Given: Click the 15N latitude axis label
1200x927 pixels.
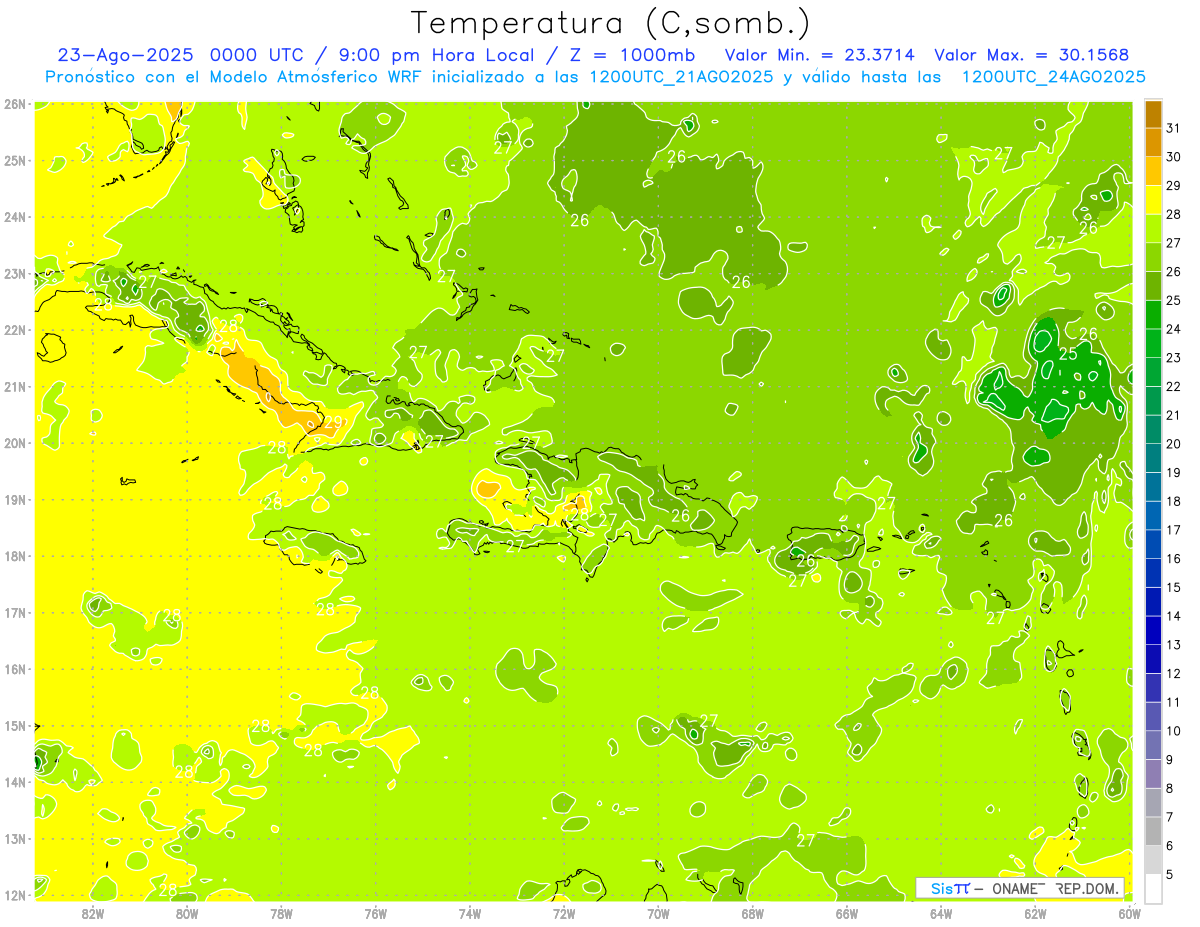Looking at the screenshot, I should pos(14,725).
